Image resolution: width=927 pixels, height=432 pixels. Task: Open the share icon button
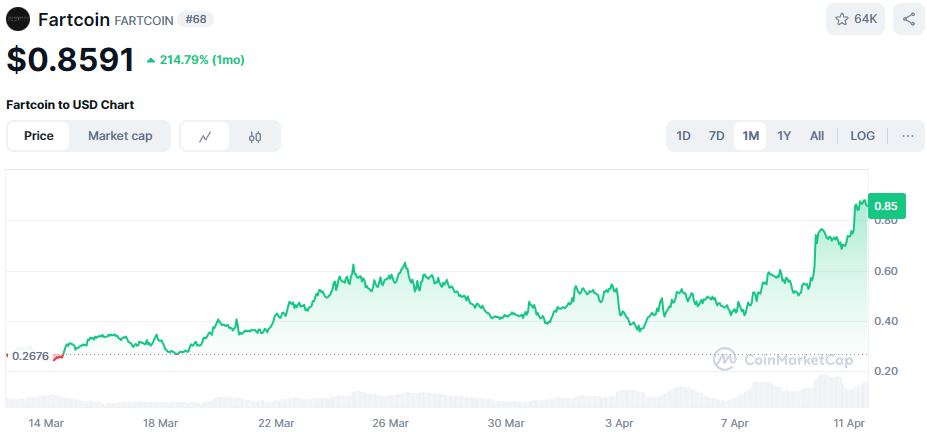(x=908, y=19)
